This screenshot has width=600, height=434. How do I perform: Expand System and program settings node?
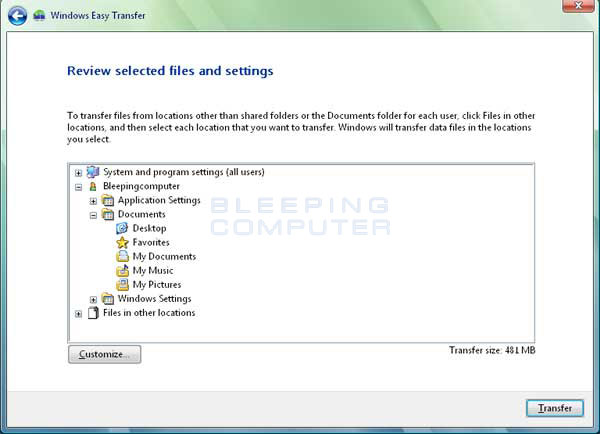[x=78, y=173]
